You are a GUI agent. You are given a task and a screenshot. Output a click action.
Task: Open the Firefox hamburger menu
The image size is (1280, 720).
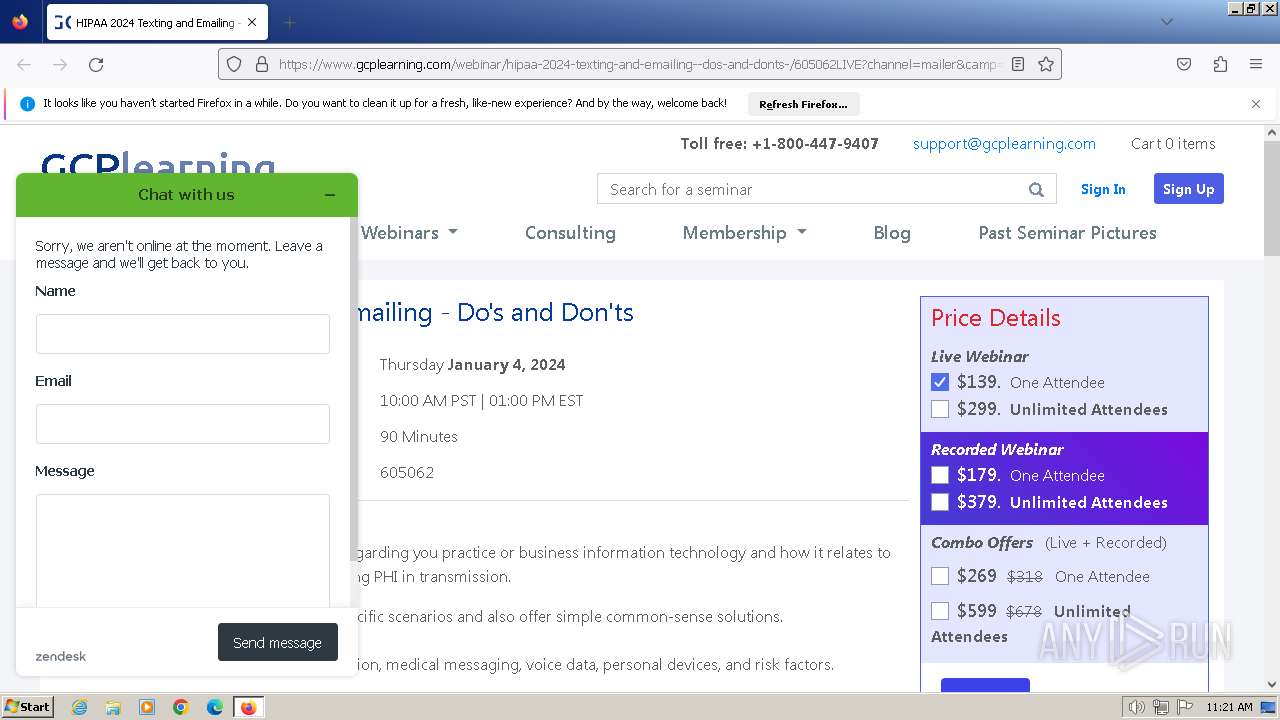click(1256, 64)
